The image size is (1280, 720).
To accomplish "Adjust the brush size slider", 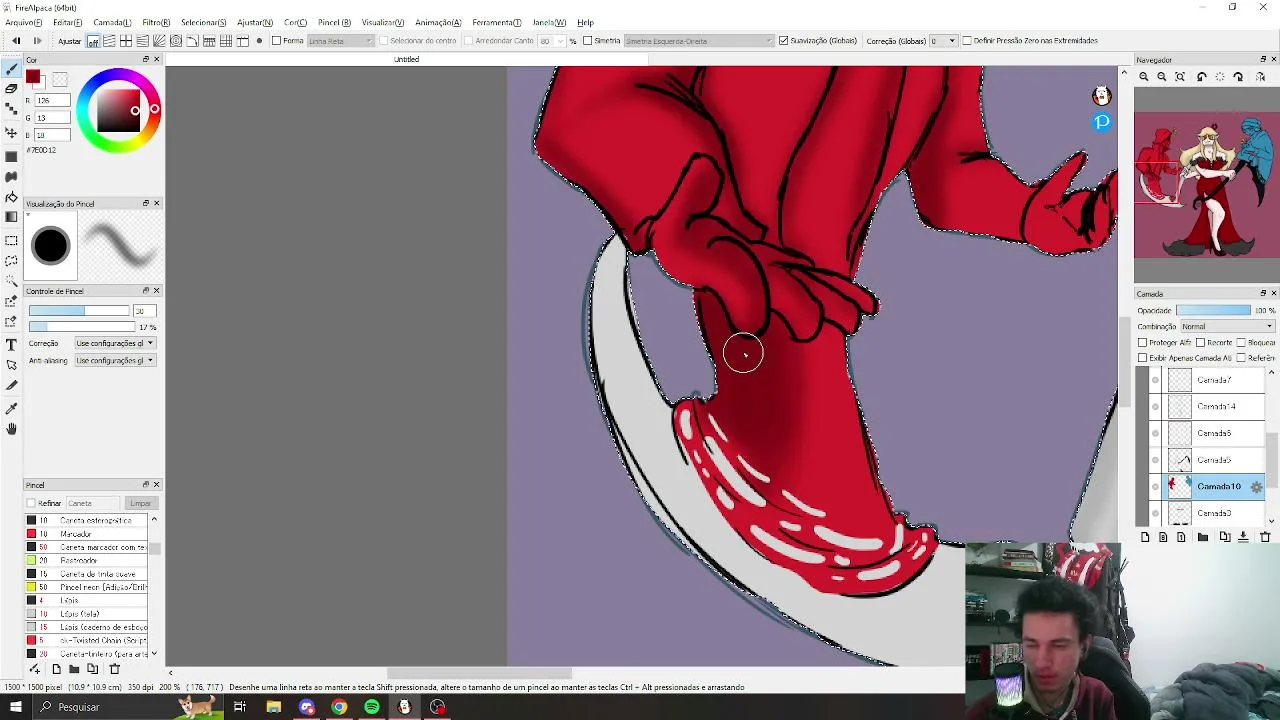I will click(79, 310).
